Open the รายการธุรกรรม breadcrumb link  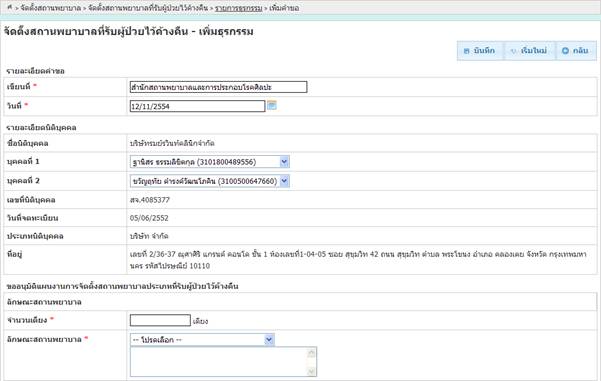tap(238, 8)
